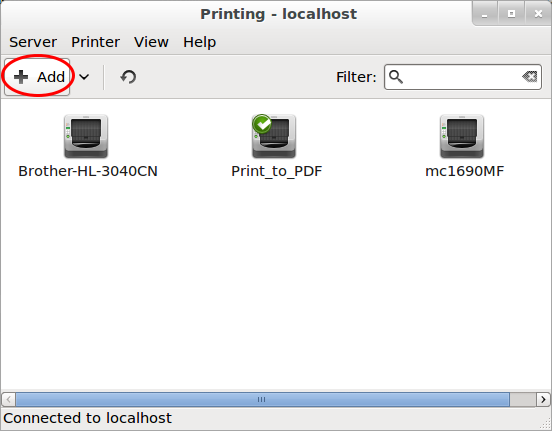Click the horizontal scrollbar thumb
The width and height of the screenshot is (552, 431).
click(262, 399)
